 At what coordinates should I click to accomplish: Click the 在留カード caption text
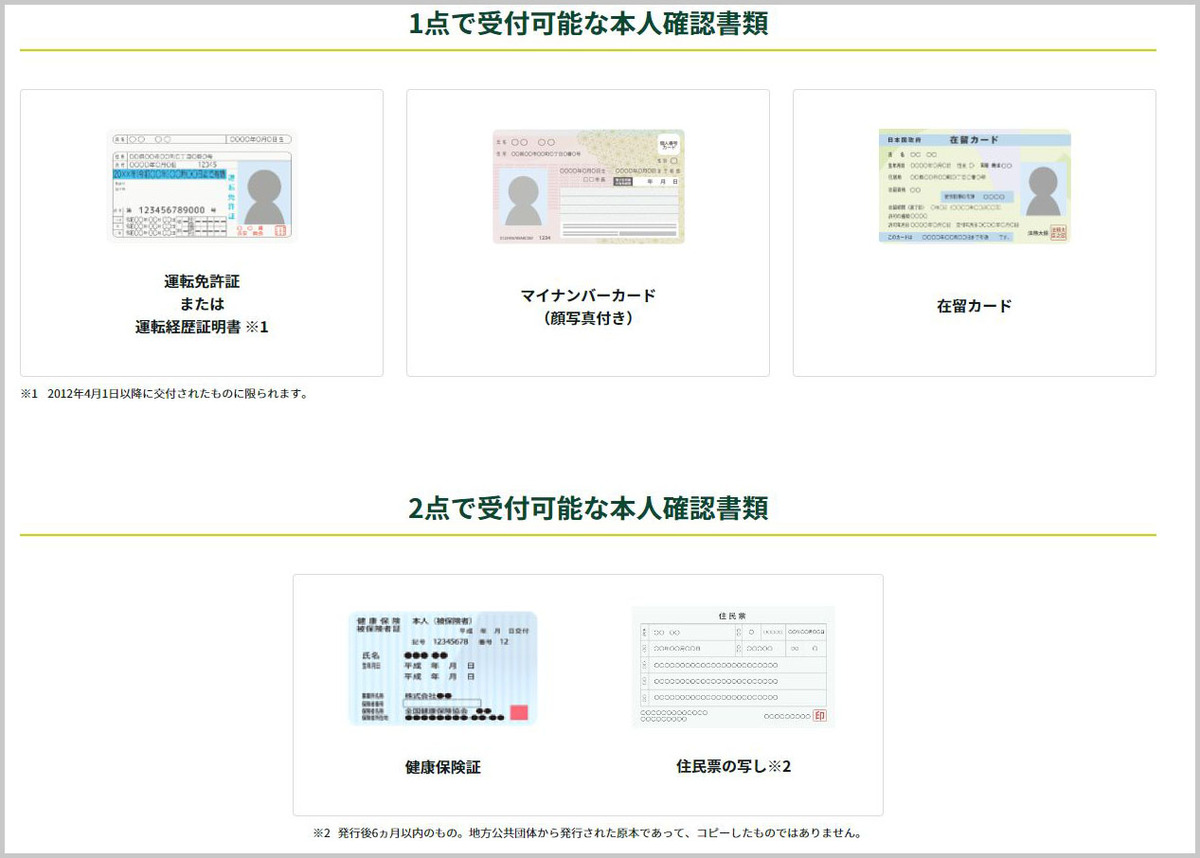click(974, 306)
